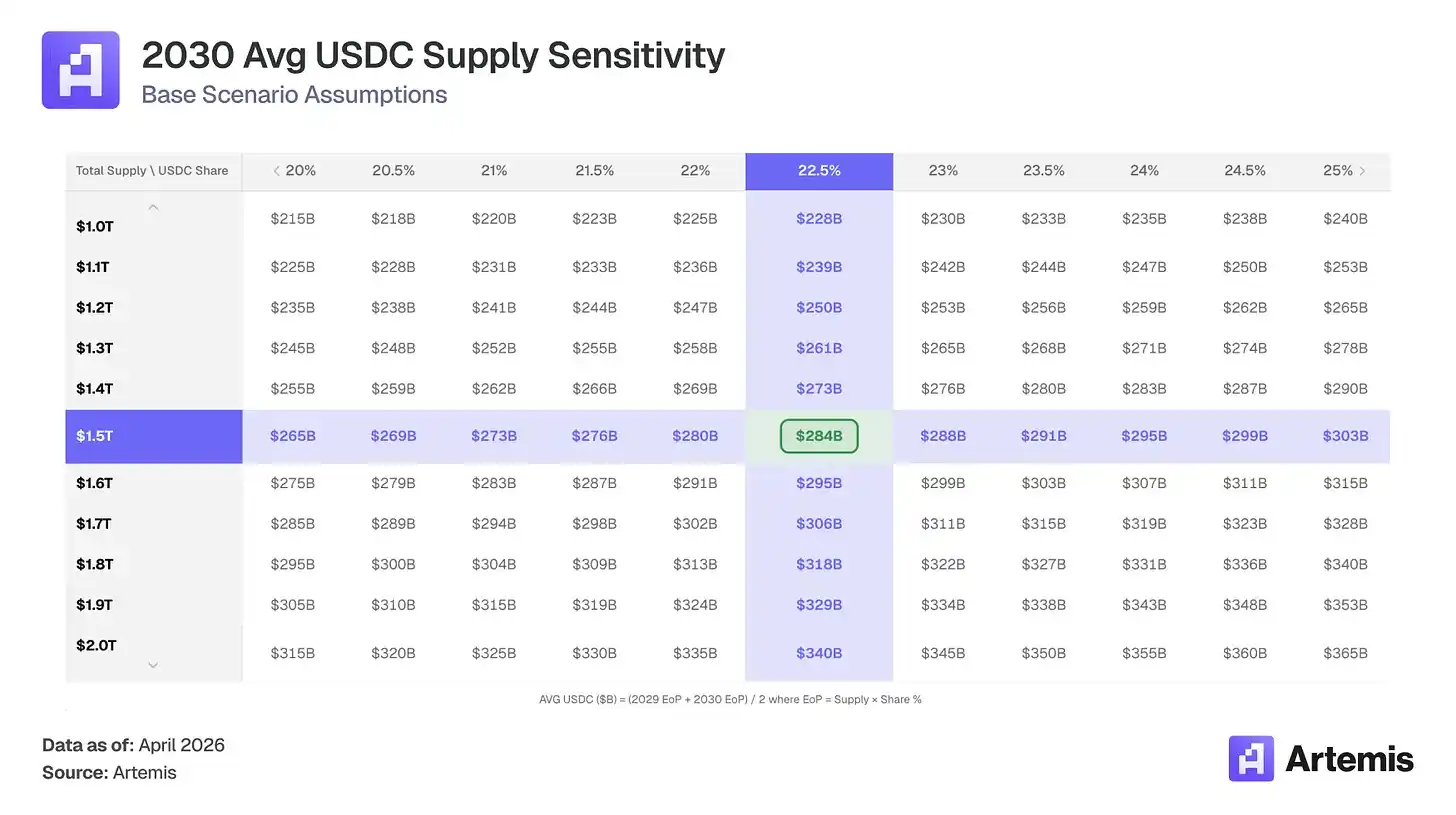Select the 22.5% column header

click(x=819, y=171)
